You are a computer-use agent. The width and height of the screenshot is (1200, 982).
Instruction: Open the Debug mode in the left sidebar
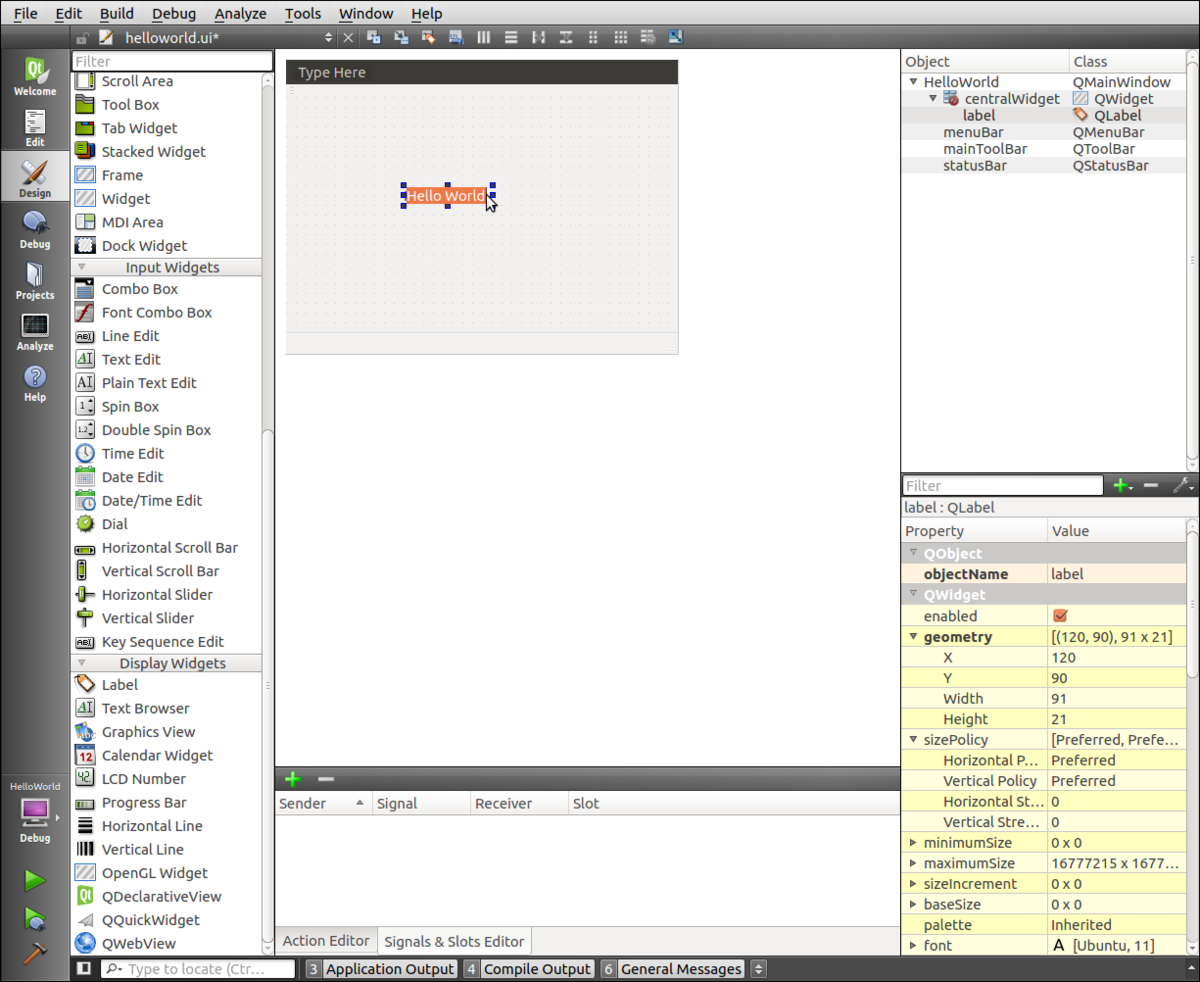coord(34,228)
